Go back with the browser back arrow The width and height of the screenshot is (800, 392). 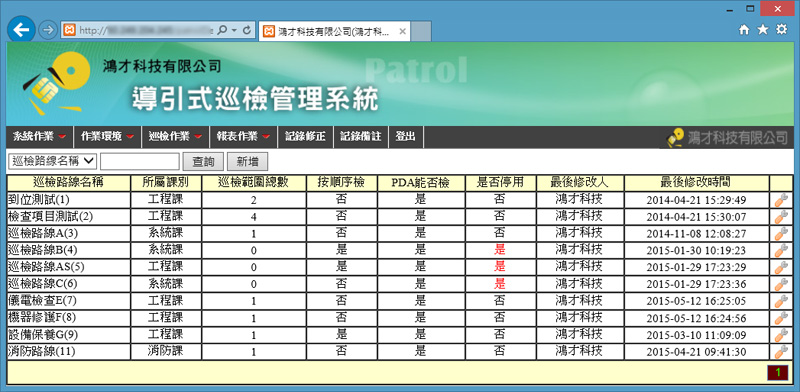click(x=21, y=30)
